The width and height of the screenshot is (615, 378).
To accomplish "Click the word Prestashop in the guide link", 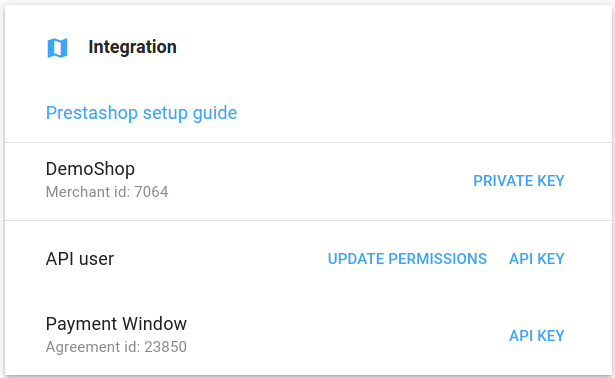I will coord(92,113).
